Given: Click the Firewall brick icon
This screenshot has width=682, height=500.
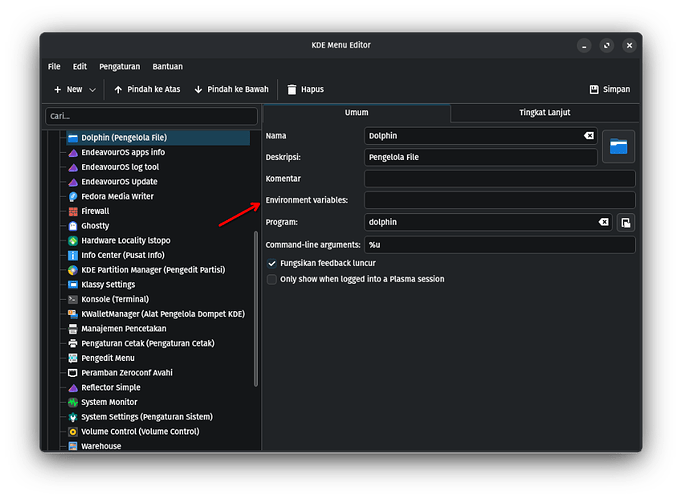Looking at the screenshot, I should tap(73, 211).
